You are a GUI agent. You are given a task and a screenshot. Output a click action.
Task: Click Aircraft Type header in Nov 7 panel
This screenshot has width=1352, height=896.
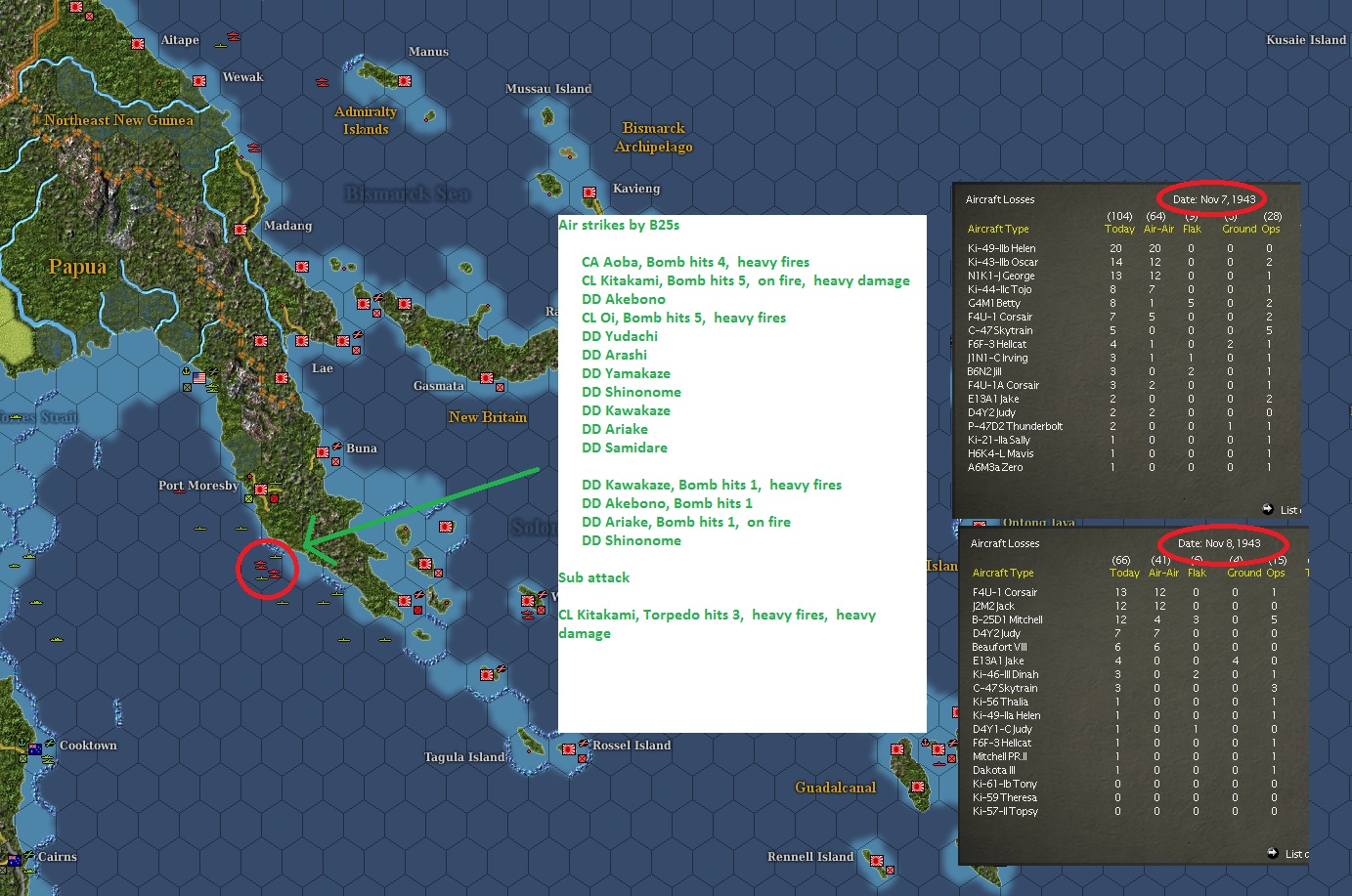[x=998, y=229]
